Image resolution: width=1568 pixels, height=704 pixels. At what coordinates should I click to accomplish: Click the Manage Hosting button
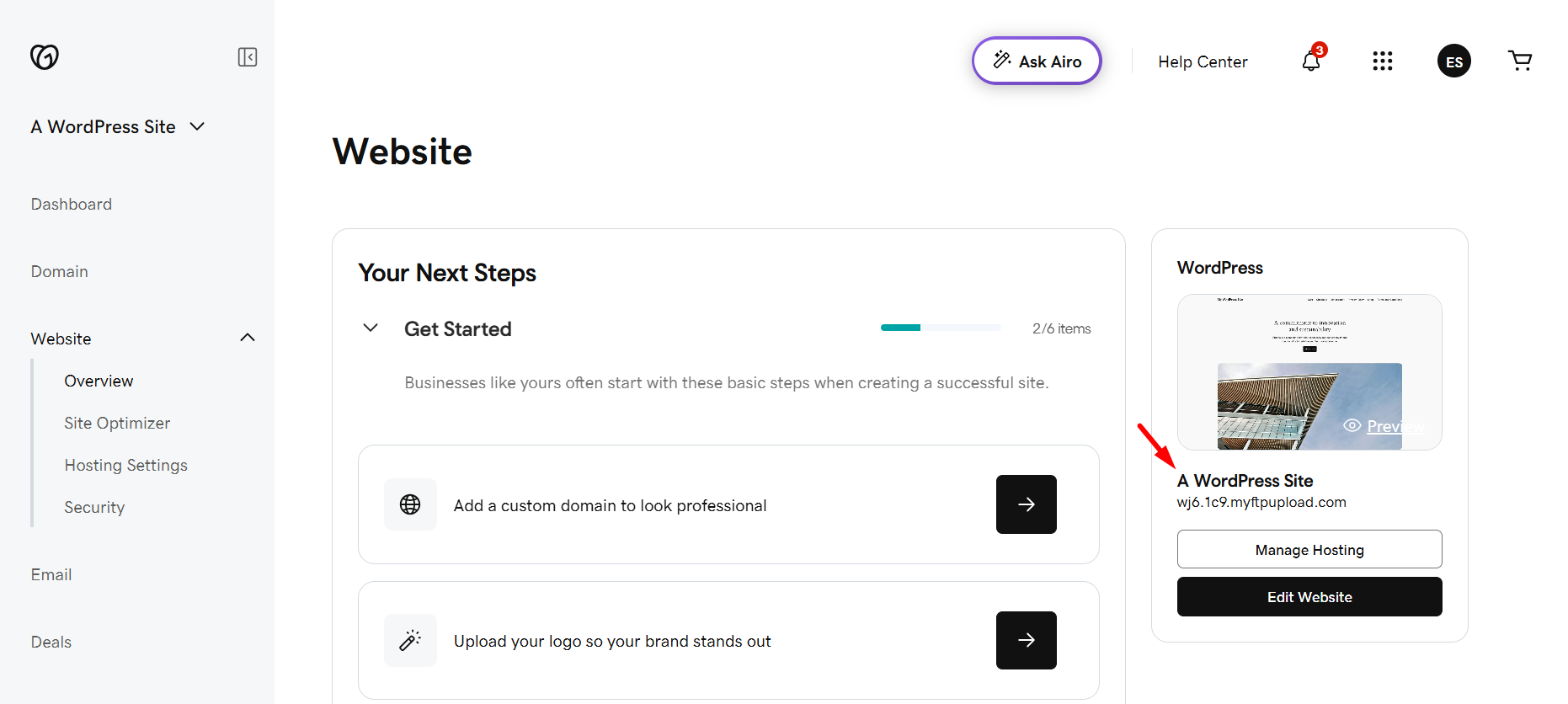(x=1309, y=549)
